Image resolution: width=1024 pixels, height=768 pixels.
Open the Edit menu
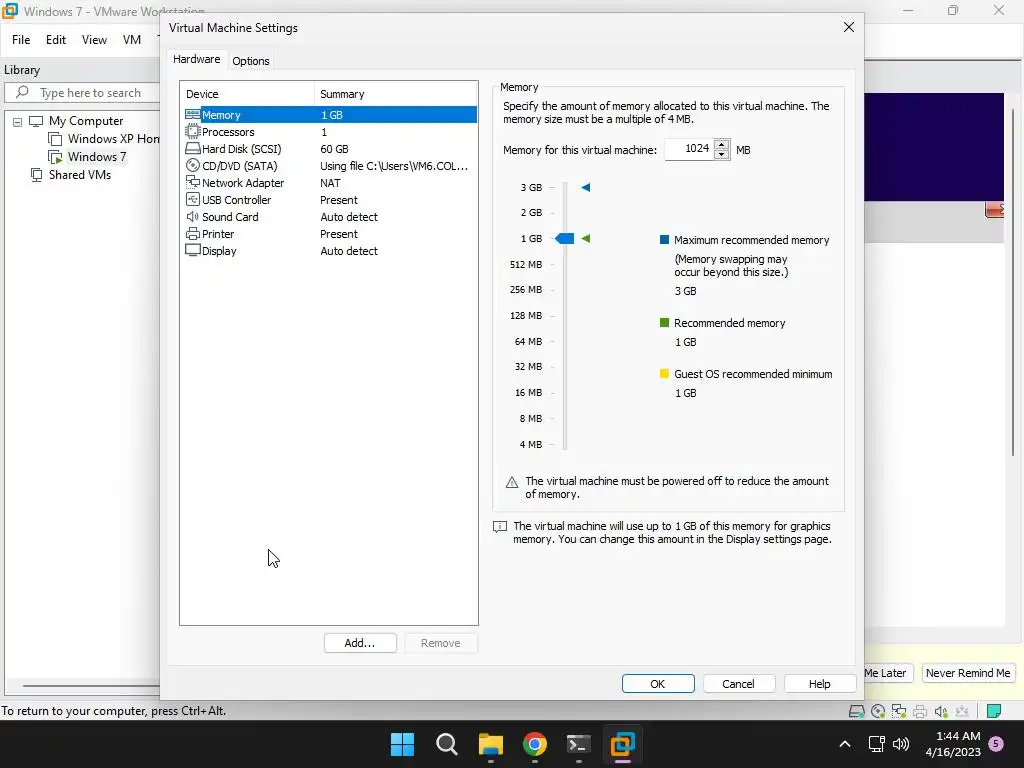[x=56, y=40]
